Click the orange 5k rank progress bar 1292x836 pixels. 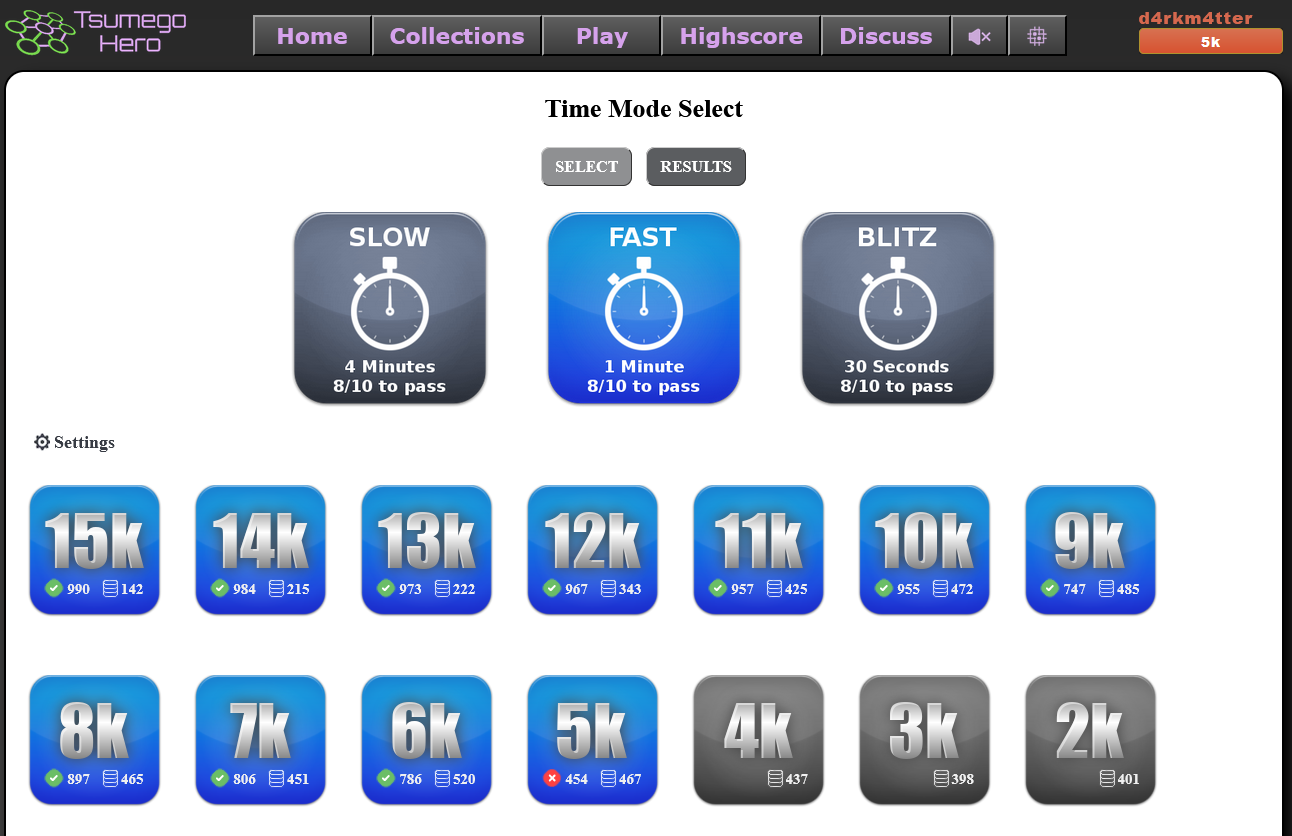(1210, 42)
